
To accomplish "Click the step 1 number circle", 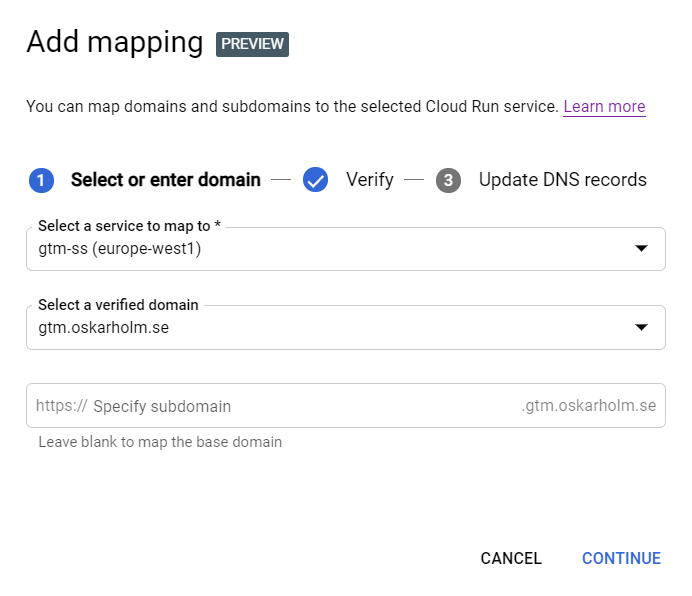I will click(41, 180).
